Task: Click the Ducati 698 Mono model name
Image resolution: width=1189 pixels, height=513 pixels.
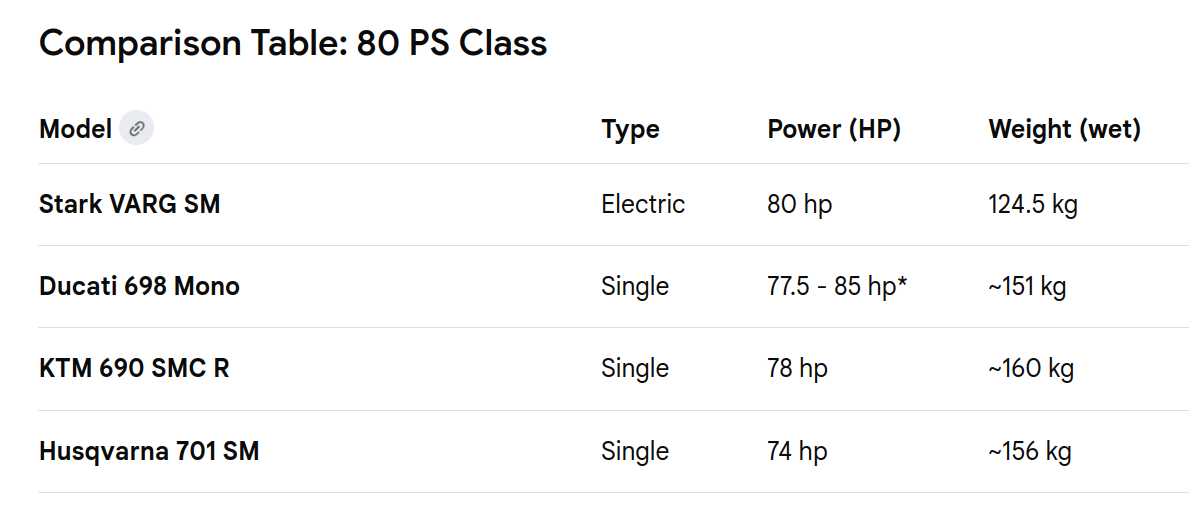Action: click(139, 286)
